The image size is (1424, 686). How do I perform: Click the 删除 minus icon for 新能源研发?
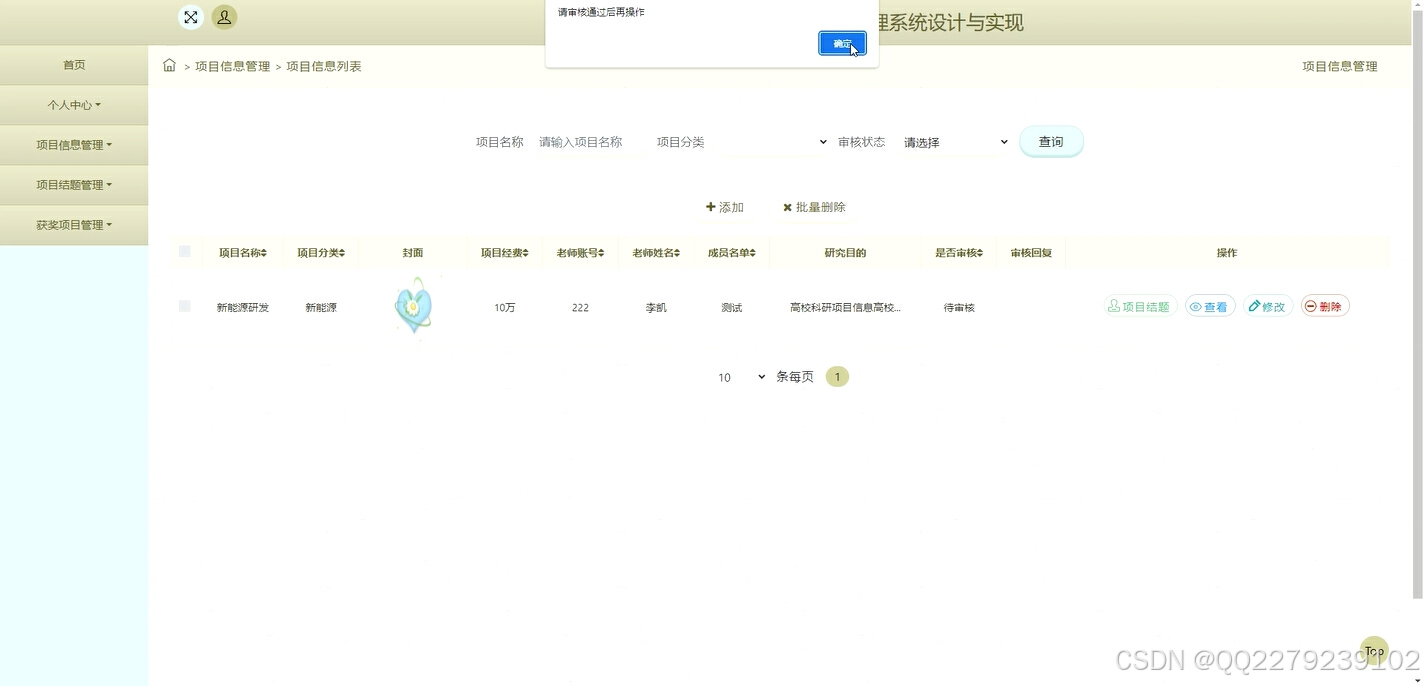(x=1309, y=306)
